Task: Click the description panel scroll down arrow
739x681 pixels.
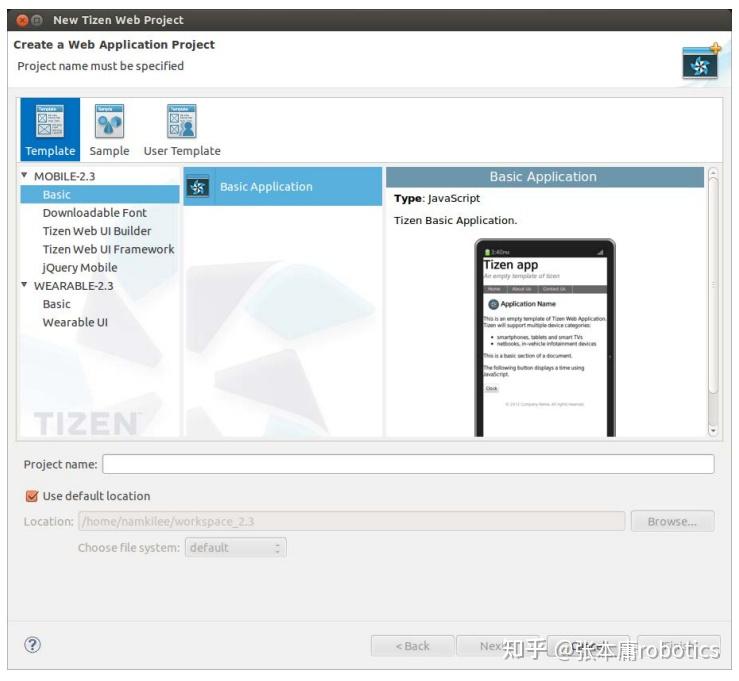Action: point(713,430)
